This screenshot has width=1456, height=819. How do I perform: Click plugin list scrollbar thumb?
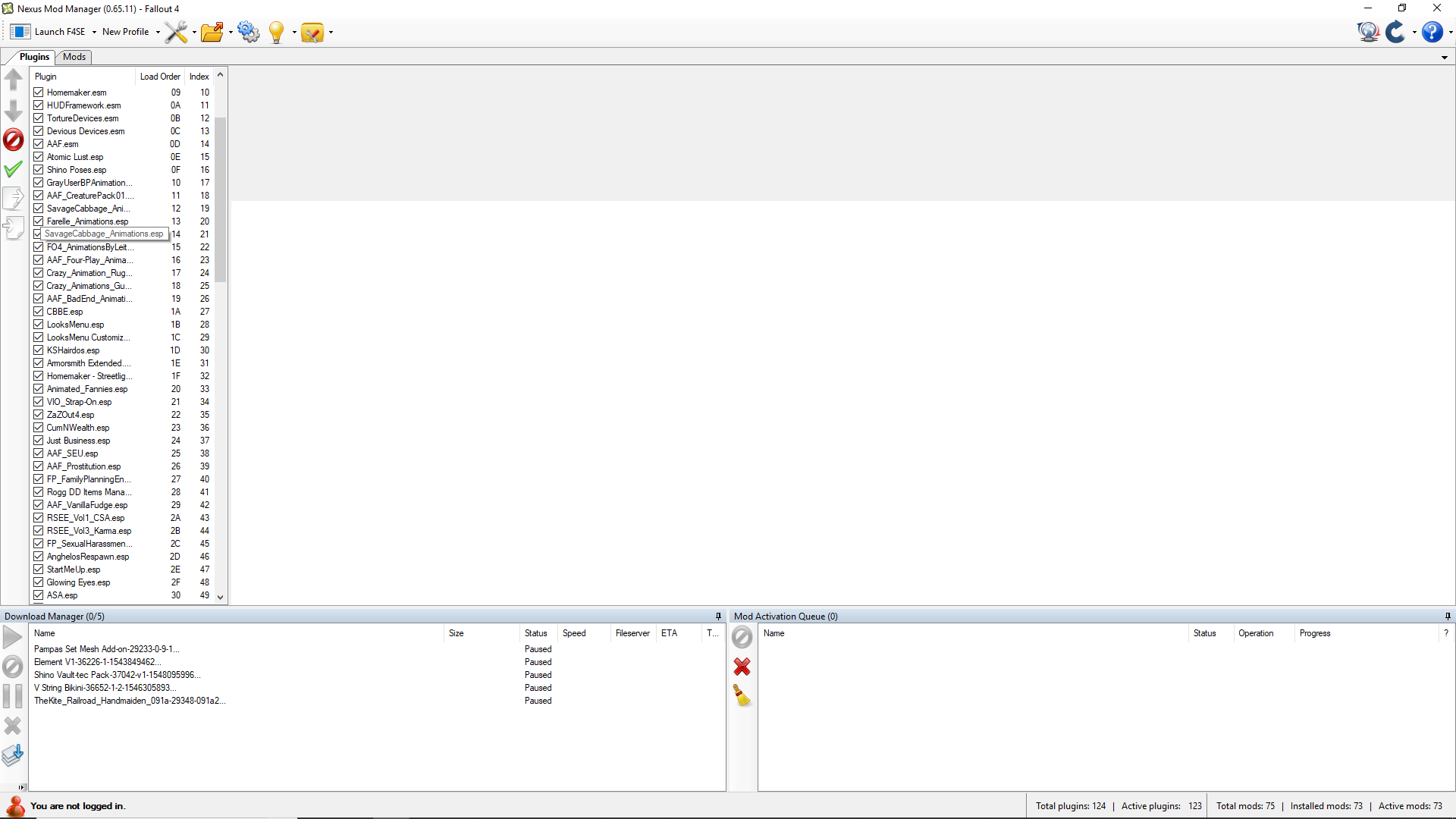(221, 199)
